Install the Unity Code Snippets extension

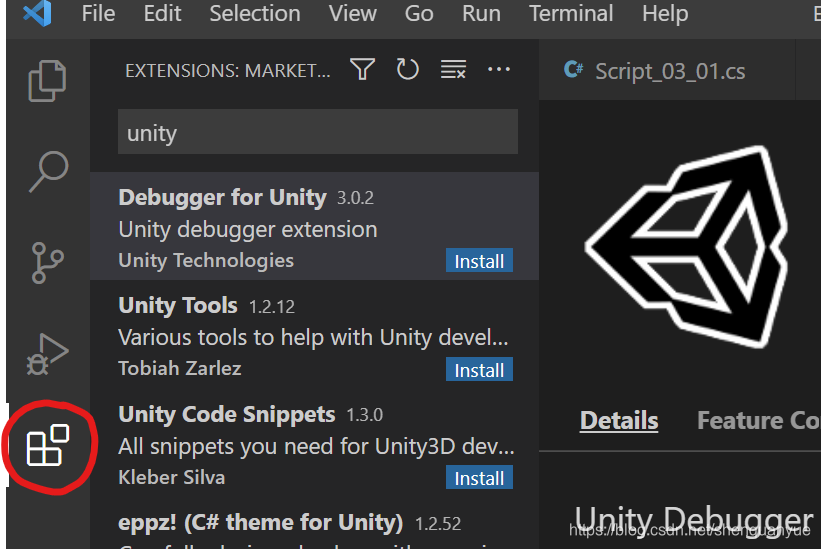(x=479, y=477)
